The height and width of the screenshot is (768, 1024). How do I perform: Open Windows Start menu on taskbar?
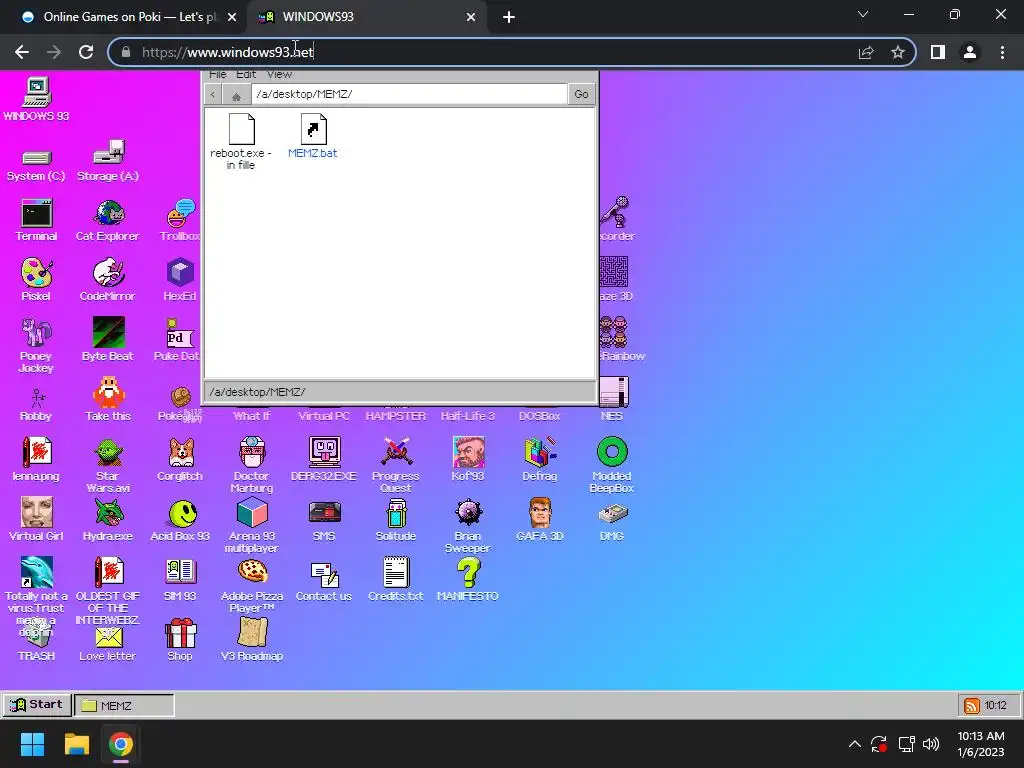[32, 744]
